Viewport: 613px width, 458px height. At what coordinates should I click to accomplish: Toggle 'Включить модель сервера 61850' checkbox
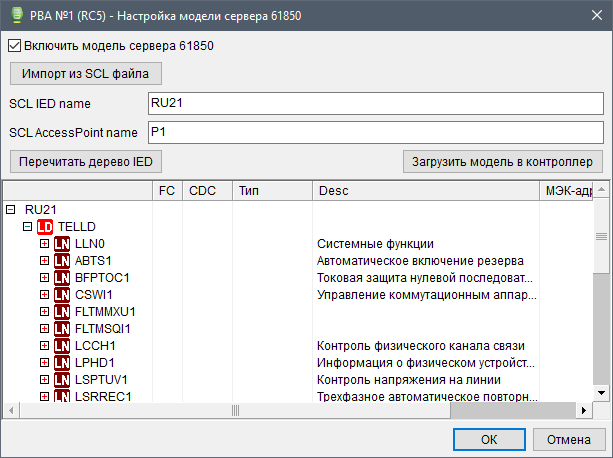pos(14,45)
